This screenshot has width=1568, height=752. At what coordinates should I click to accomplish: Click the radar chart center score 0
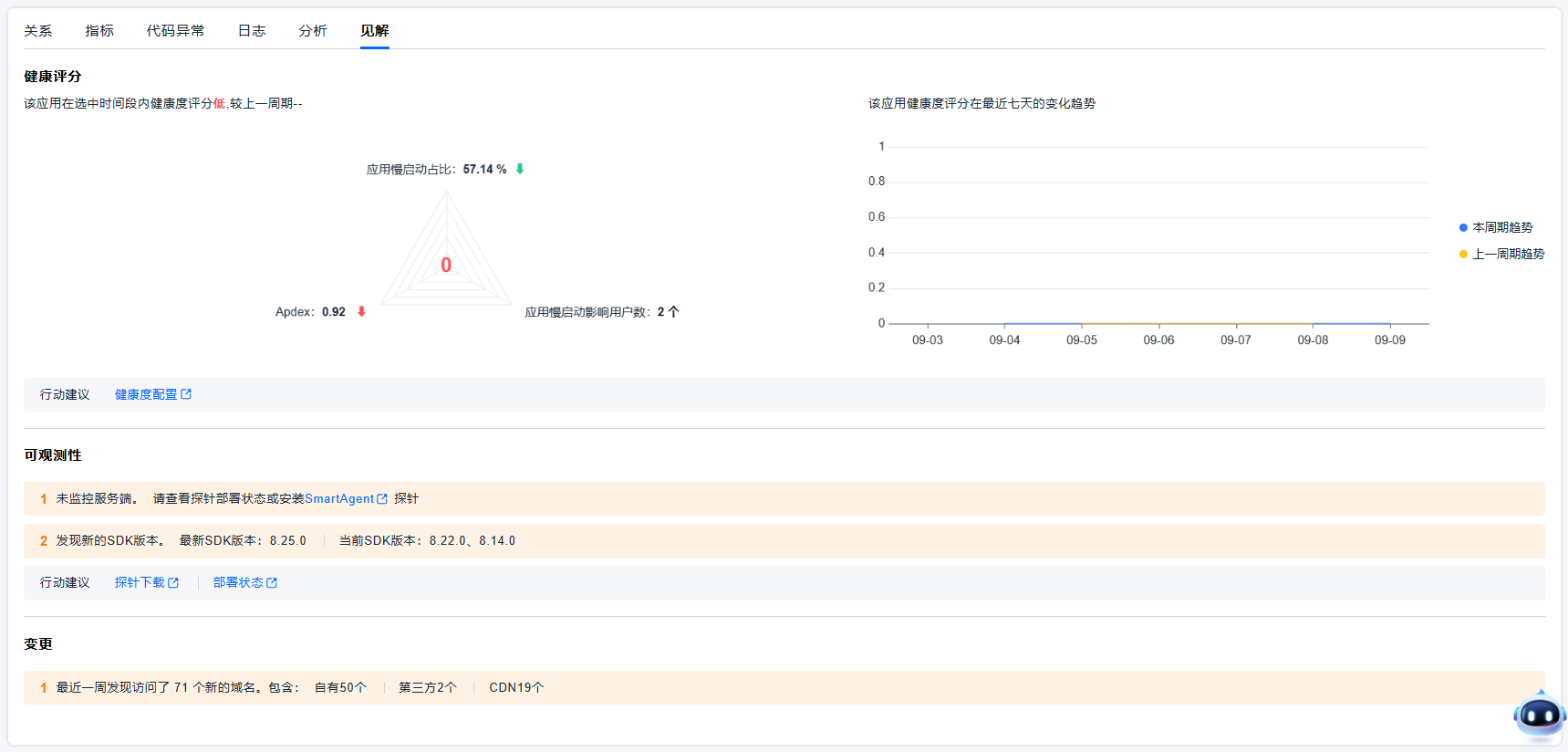click(446, 266)
